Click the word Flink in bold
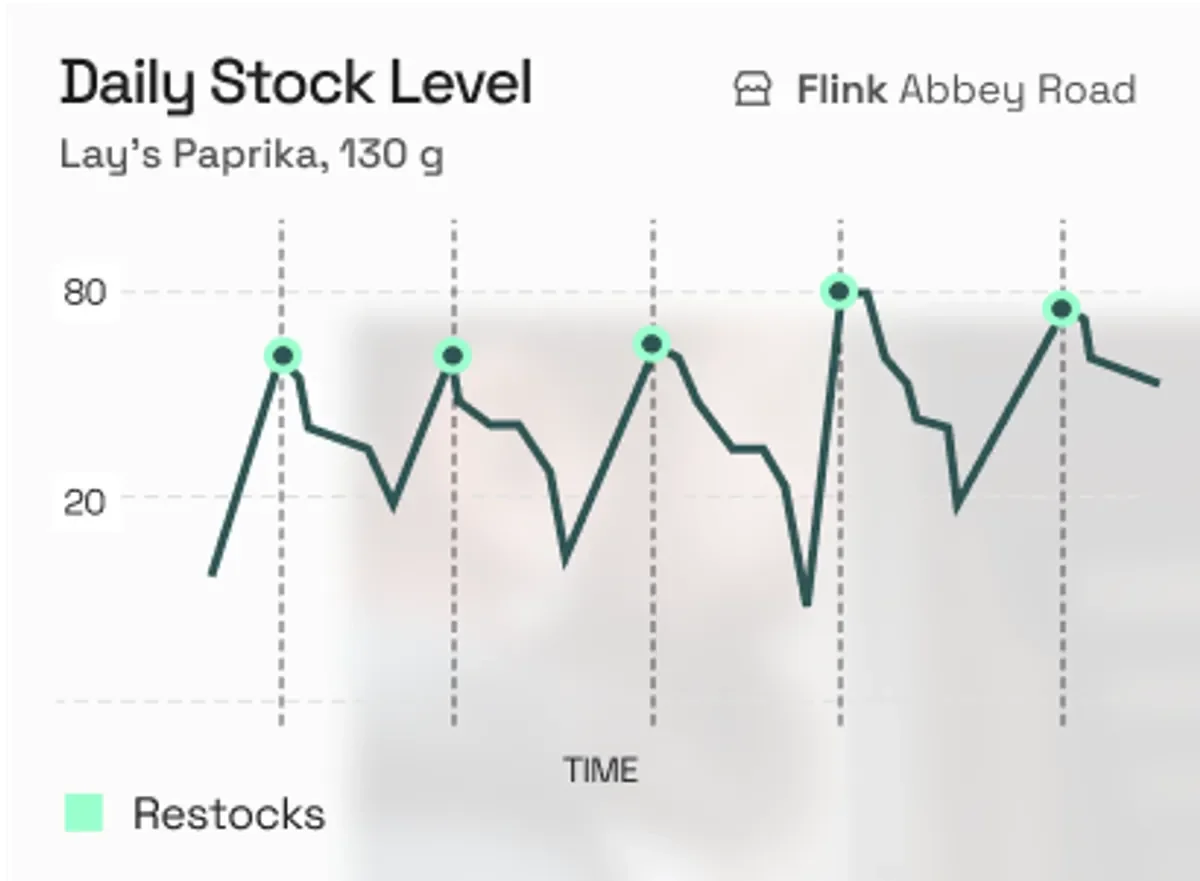Viewport: 1200px width, 881px height. coord(841,90)
